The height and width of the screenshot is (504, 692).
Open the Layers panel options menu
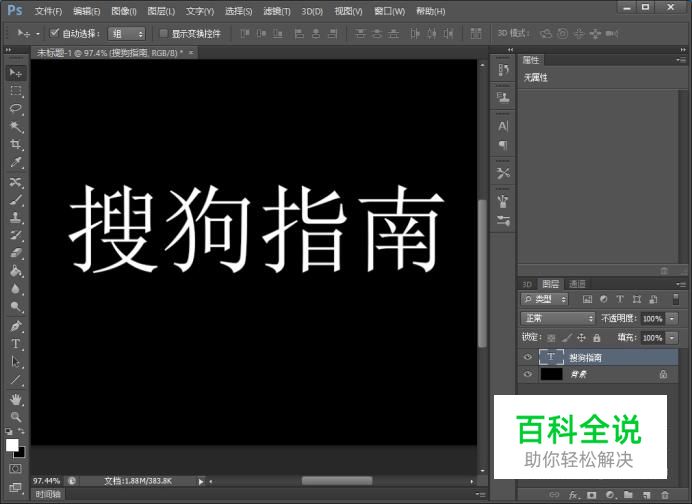(681, 284)
